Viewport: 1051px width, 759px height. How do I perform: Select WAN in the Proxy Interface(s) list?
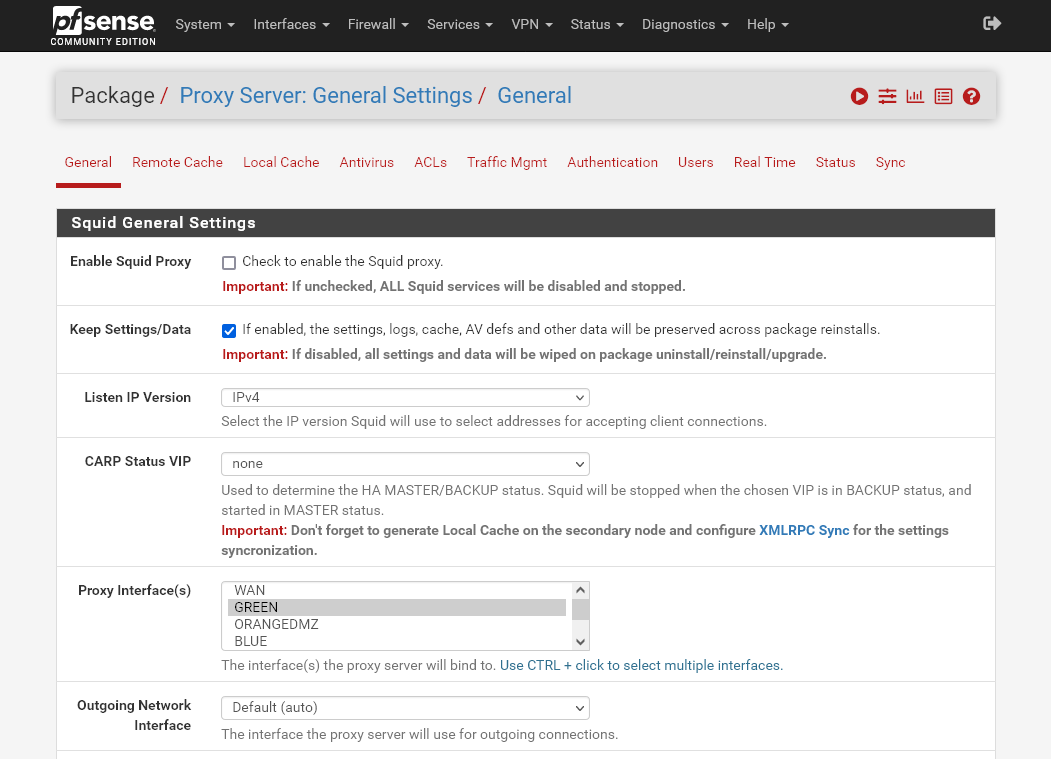[x=249, y=590]
